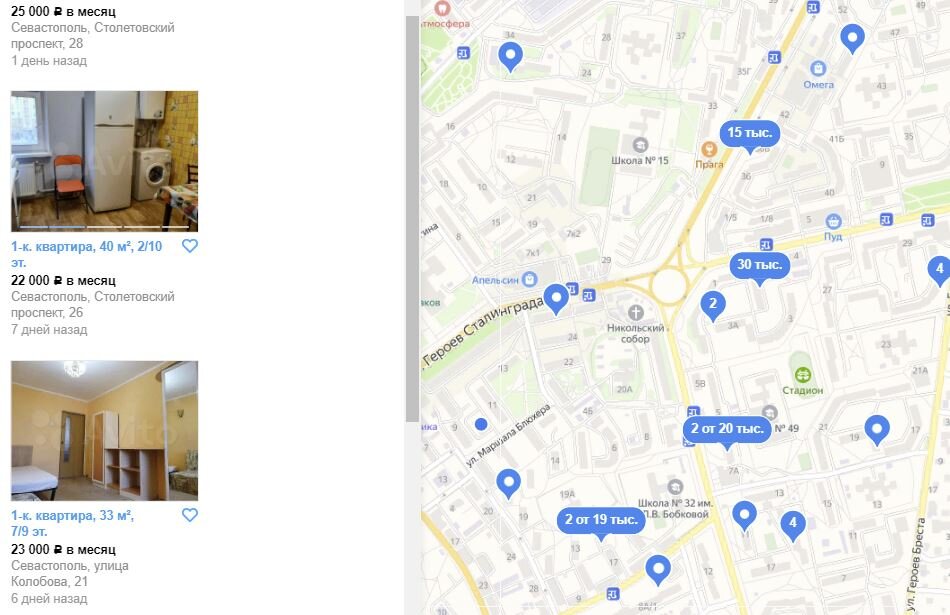The width and height of the screenshot is (950, 615).
Task: Favorite the 40 m² apartment with heart icon
Action: pyautogui.click(x=190, y=246)
